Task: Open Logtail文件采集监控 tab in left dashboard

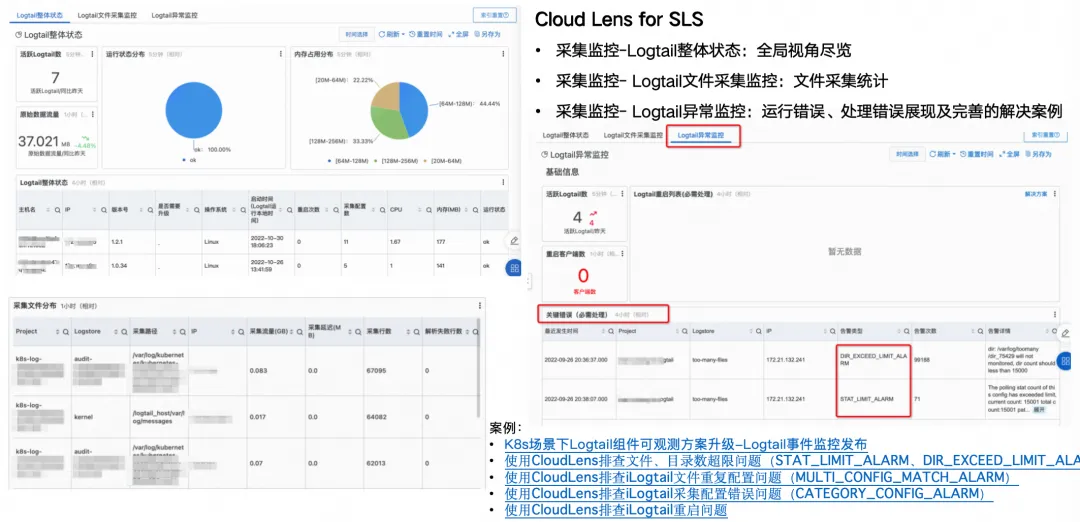Action: tap(106, 14)
